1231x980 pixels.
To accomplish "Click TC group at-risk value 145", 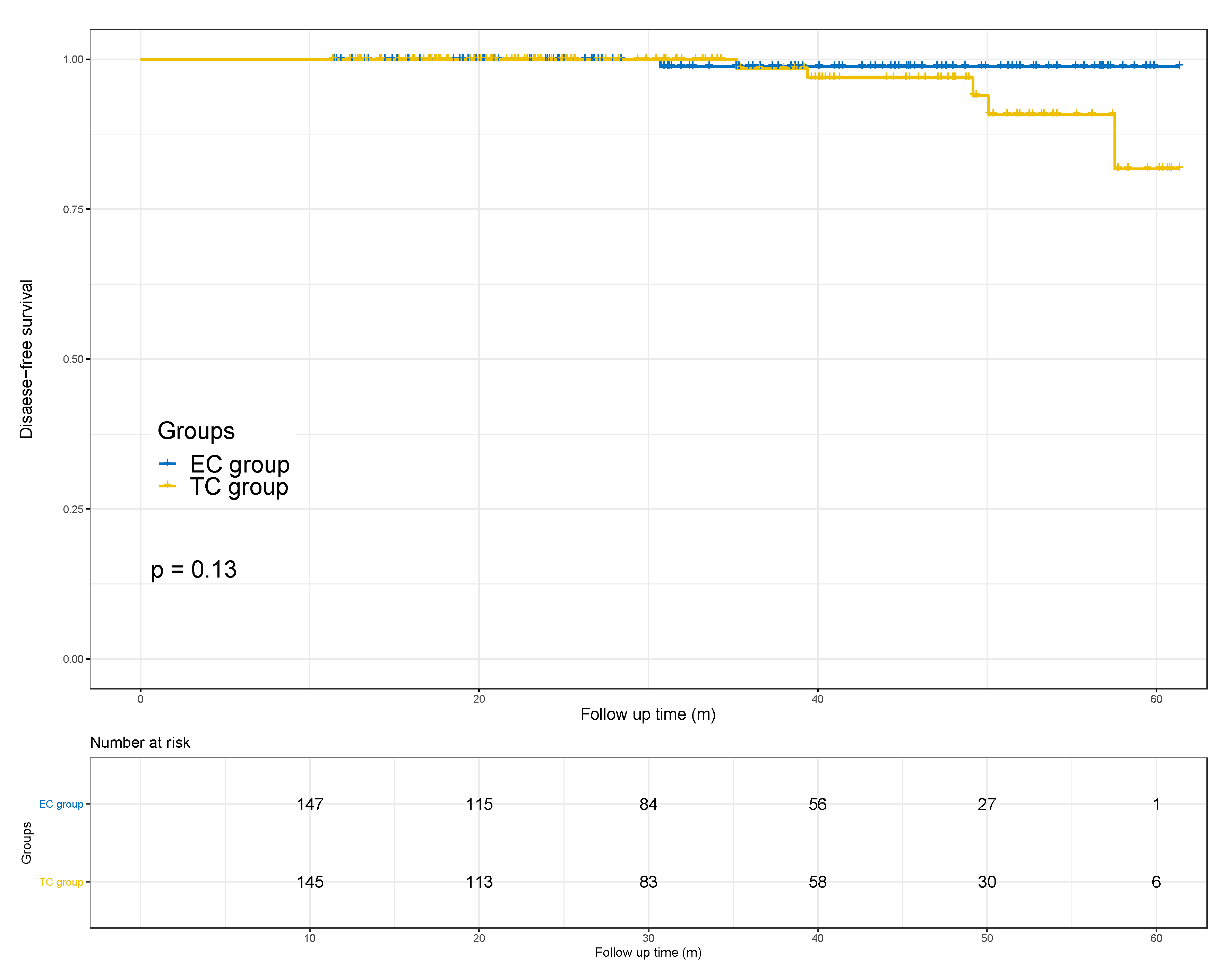I will point(309,882).
